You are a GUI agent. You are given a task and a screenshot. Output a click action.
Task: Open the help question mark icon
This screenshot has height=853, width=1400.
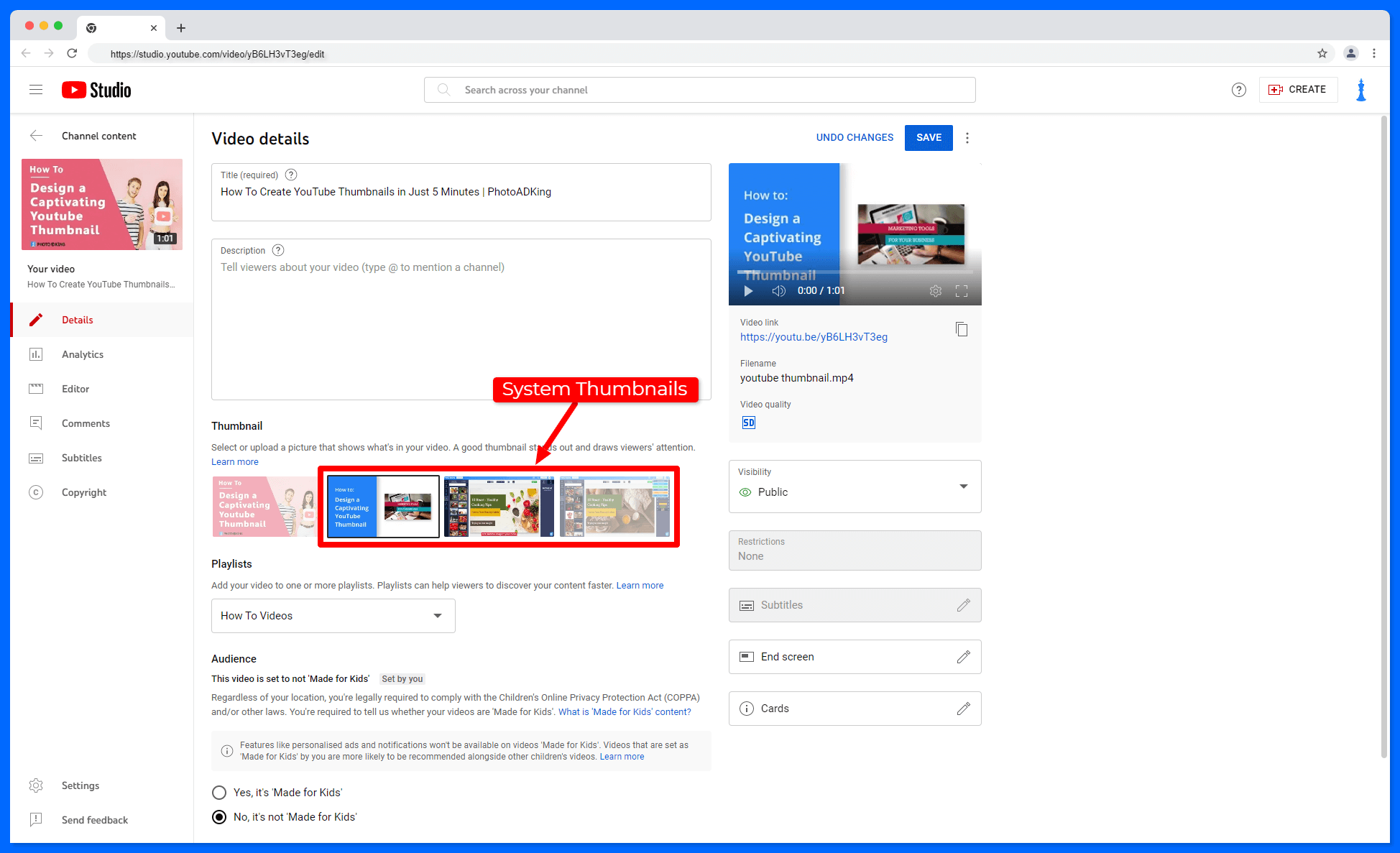pyautogui.click(x=1238, y=89)
